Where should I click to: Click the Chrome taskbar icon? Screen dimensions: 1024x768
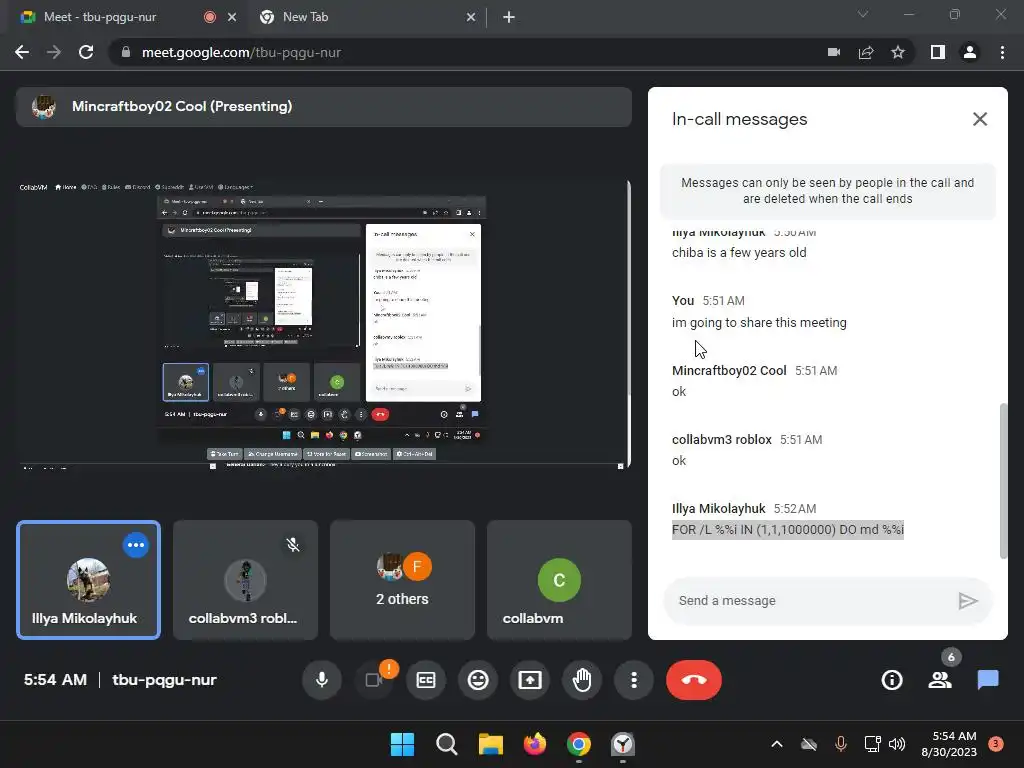point(579,744)
